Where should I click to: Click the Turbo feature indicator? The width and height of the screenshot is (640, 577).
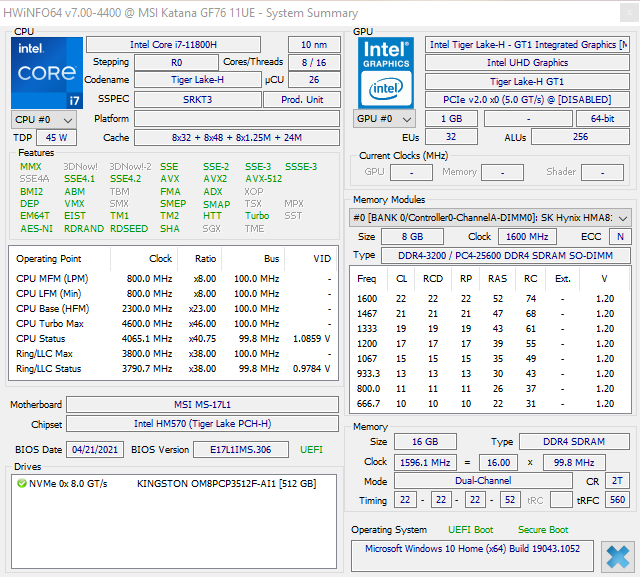(x=257, y=215)
